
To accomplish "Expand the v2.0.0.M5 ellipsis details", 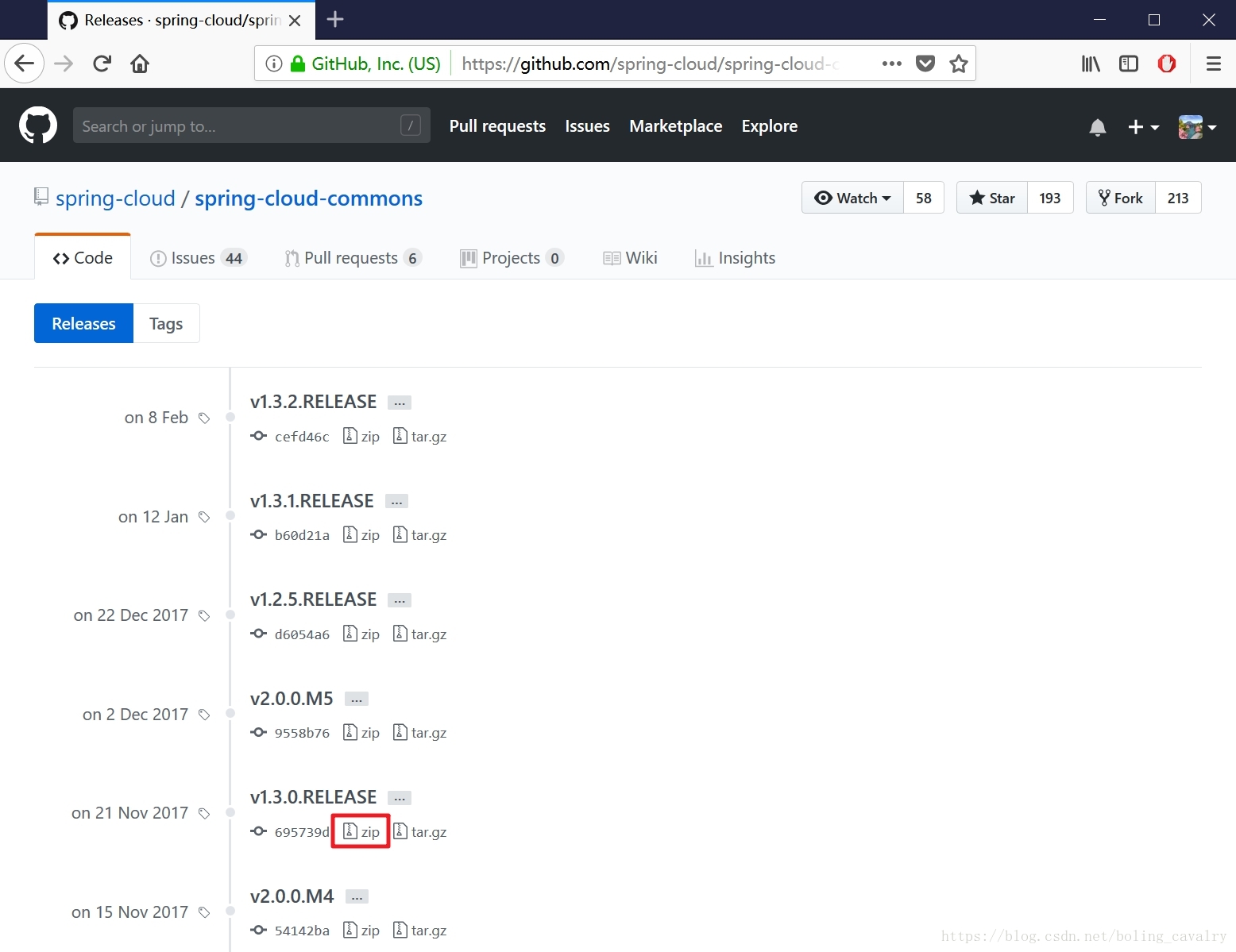I will pyautogui.click(x=357, y=700).
